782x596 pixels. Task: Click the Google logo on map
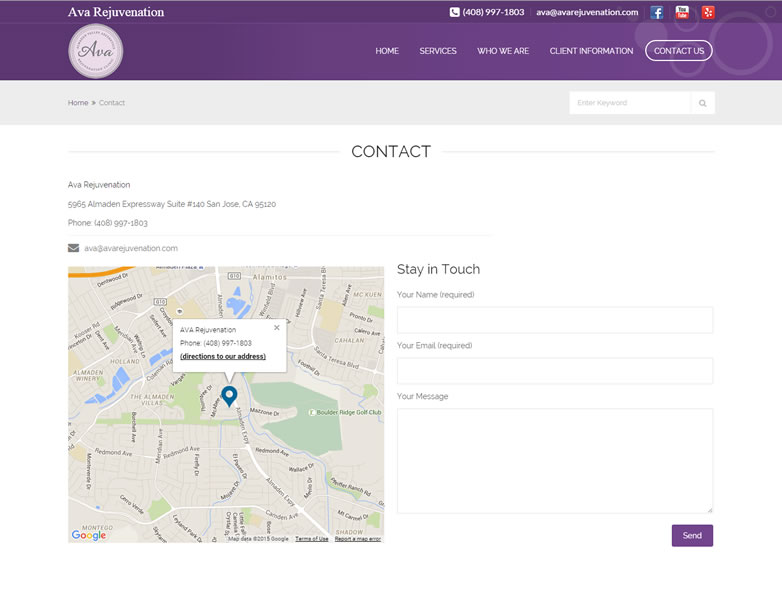89,535
